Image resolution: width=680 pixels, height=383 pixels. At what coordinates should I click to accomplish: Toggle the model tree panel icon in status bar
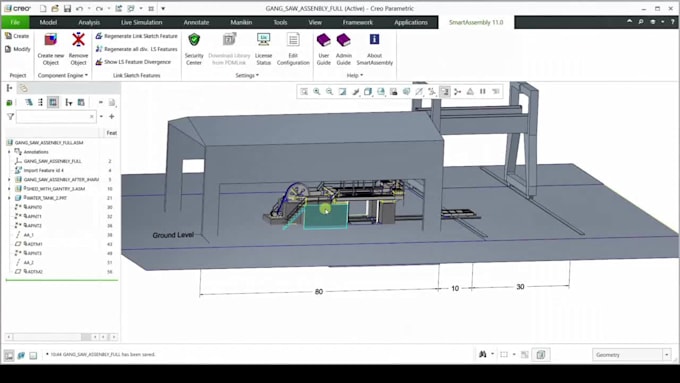pyautogui.click(x=9, y=355)
